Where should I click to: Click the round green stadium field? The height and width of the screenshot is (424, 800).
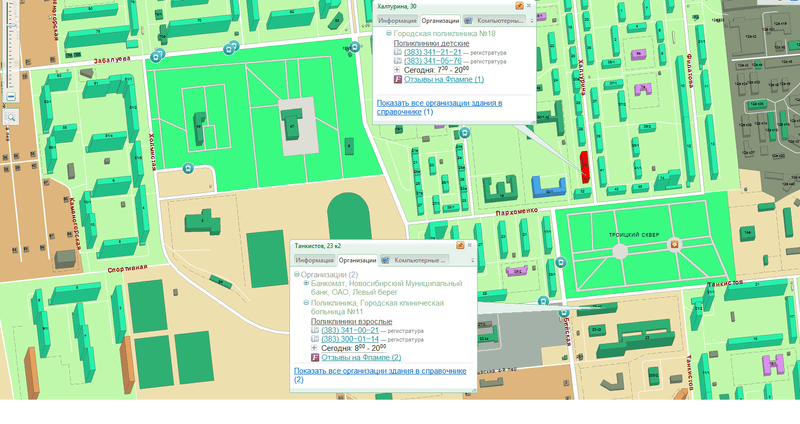(x=349, y=217)
